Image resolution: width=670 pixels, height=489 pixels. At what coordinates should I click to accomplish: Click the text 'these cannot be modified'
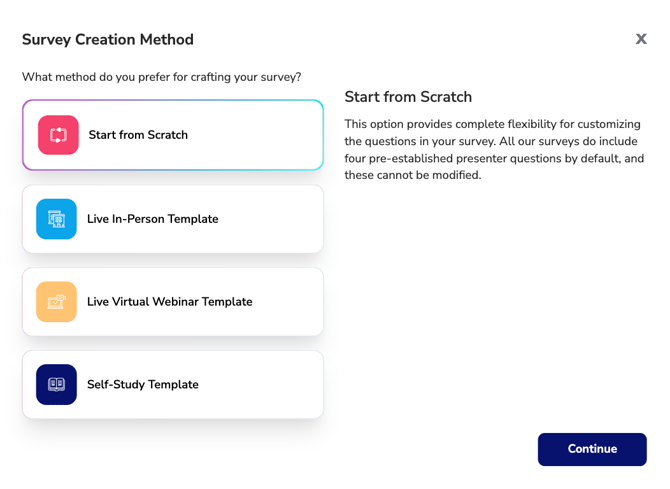[x=413, y=175]
